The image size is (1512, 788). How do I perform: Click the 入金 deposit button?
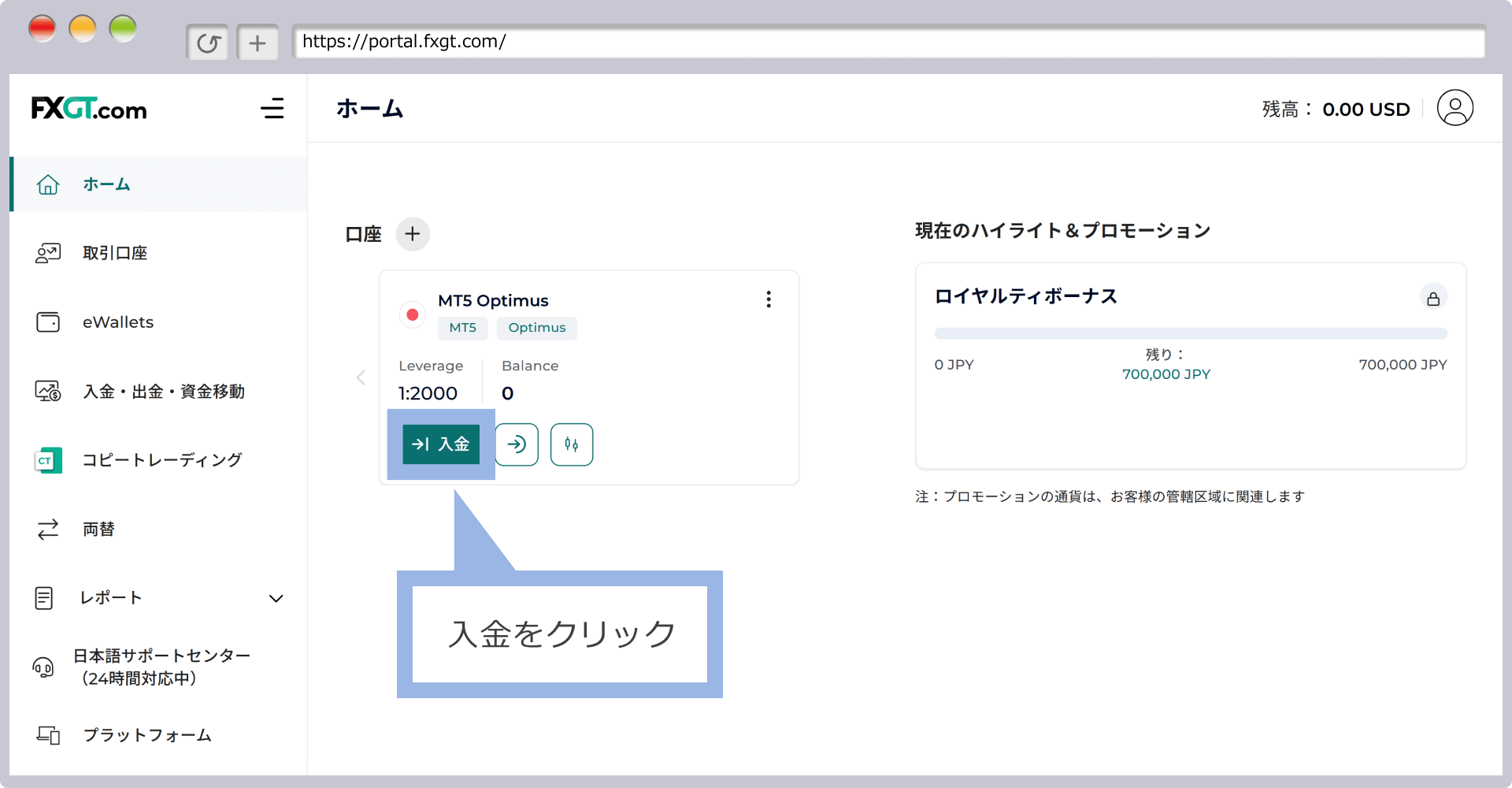441,444
